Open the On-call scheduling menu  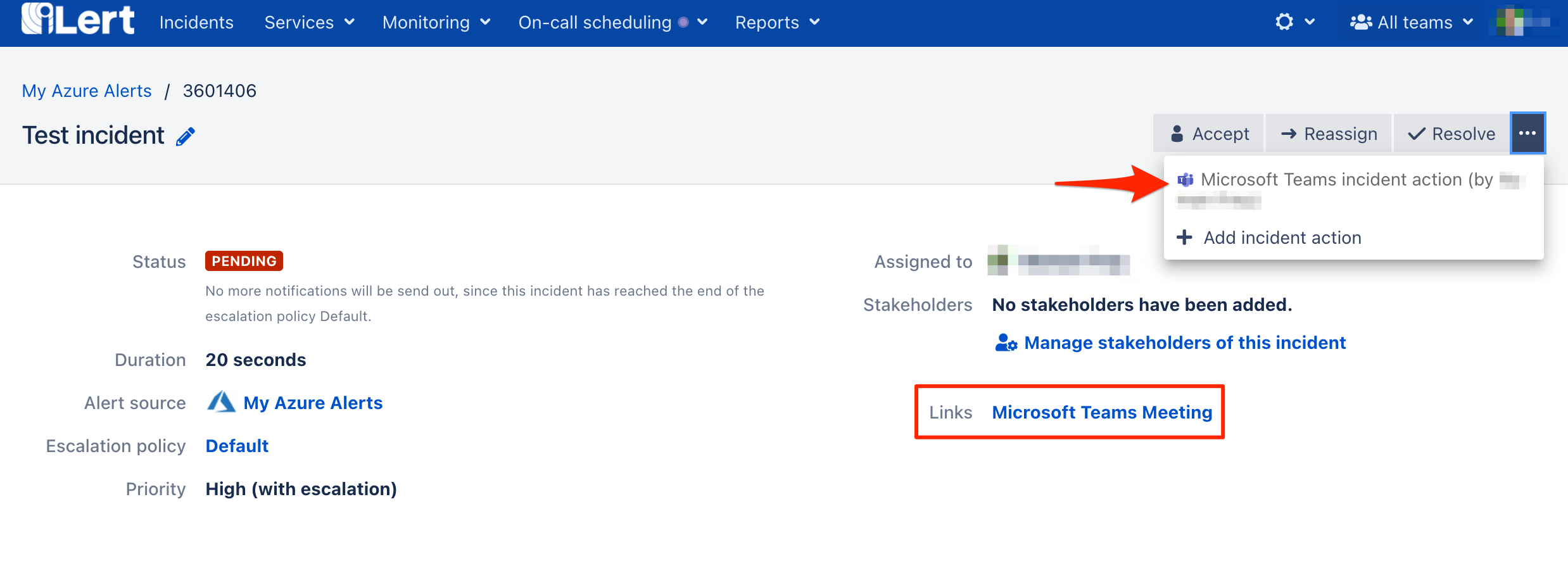coord(612,23)
